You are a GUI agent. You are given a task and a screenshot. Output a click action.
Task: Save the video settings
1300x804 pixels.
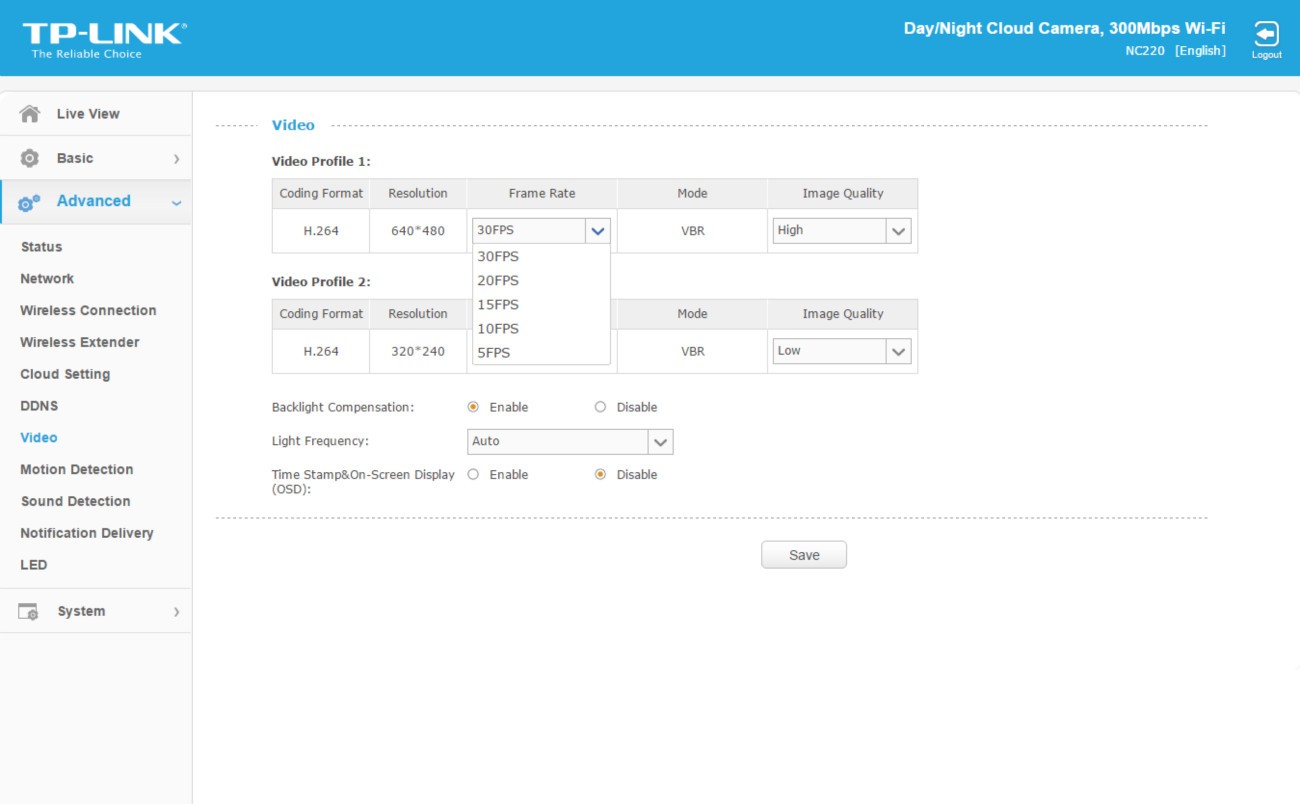tap(803, 555)
